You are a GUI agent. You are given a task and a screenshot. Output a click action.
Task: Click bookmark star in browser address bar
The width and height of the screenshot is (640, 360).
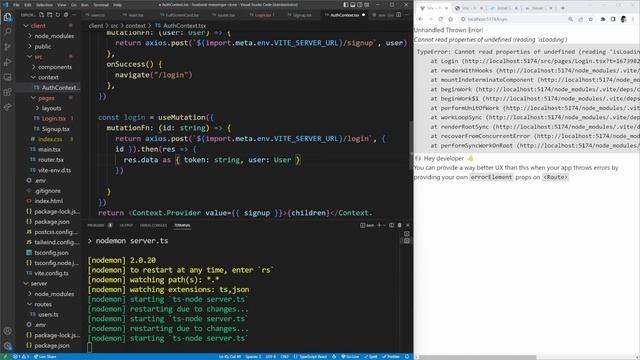[x=591, y=19]
